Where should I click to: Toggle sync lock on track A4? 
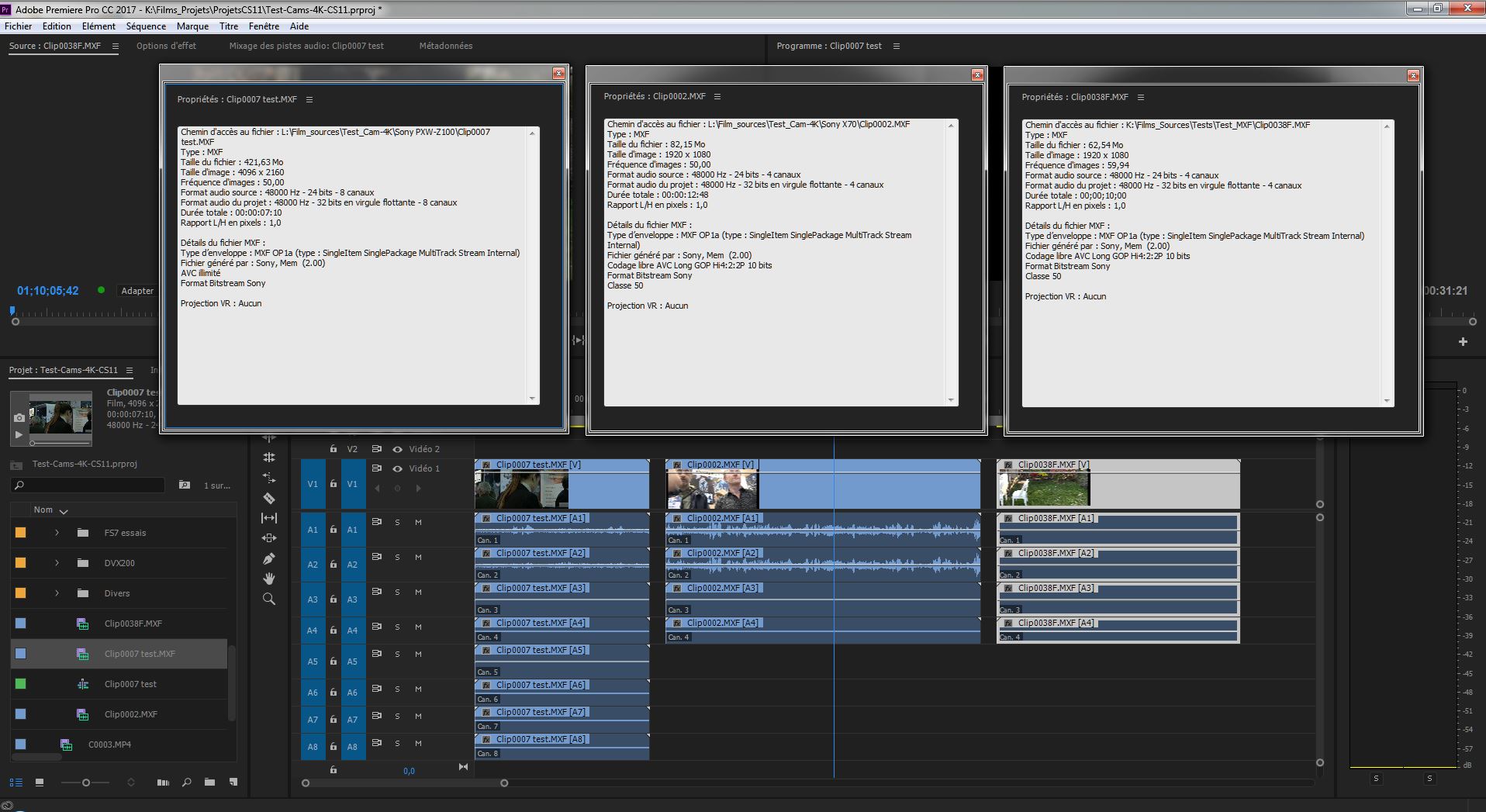376,627
